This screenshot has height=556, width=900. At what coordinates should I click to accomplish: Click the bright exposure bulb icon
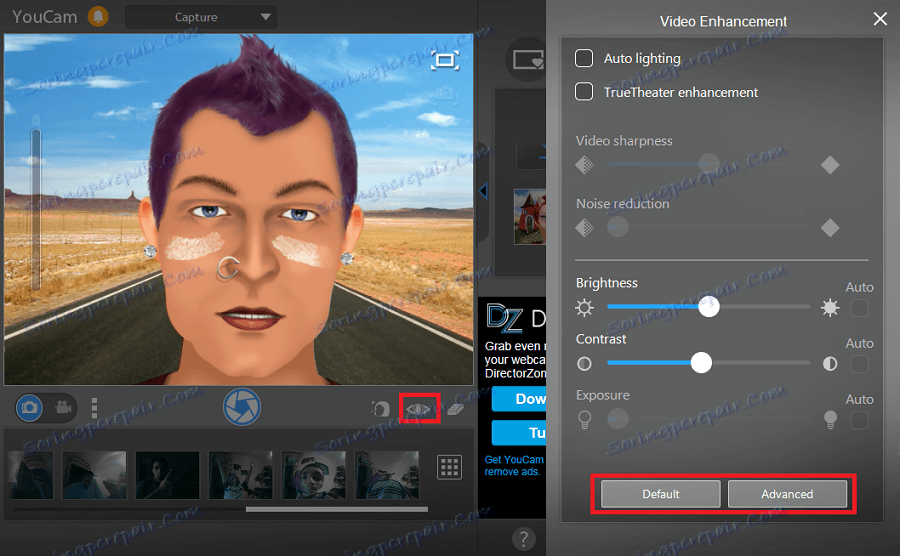[830, 420]
